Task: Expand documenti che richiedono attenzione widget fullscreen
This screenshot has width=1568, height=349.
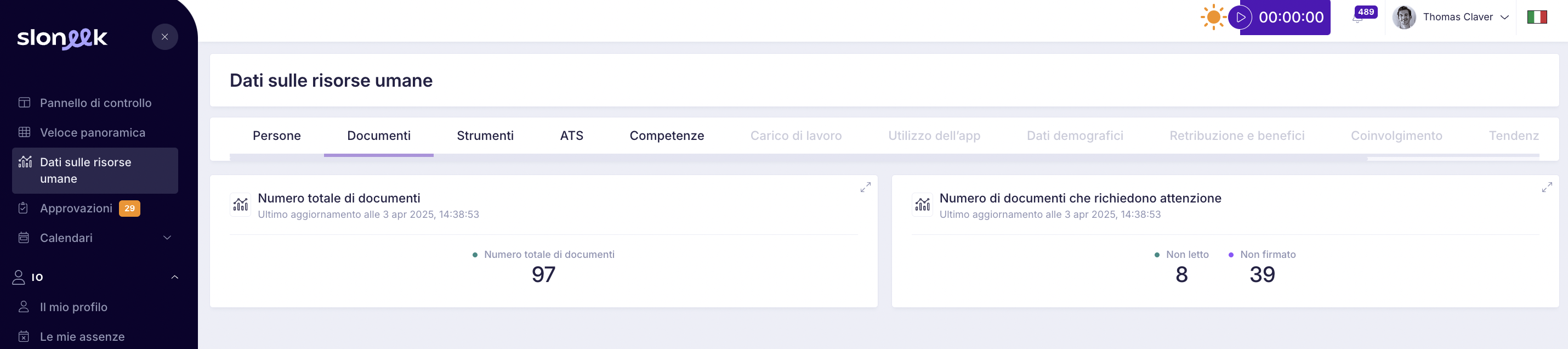Action: [1547, 188]
